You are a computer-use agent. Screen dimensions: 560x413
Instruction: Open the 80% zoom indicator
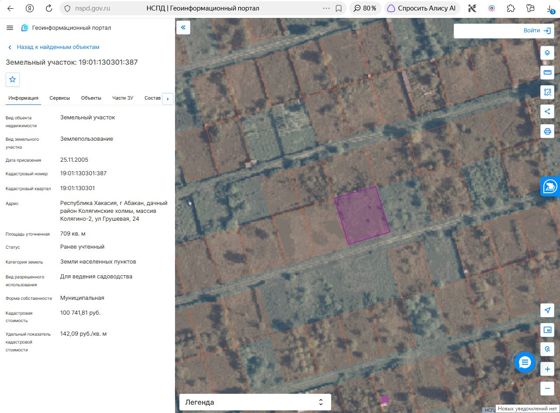click(x=365, y=8)
